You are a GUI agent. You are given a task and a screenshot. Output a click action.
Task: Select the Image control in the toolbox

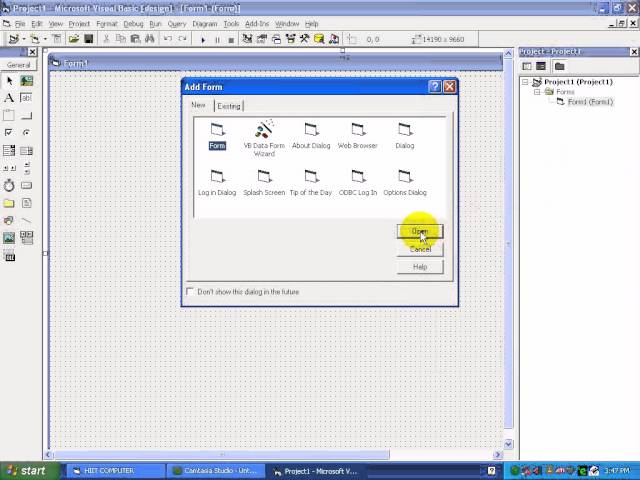9,238
